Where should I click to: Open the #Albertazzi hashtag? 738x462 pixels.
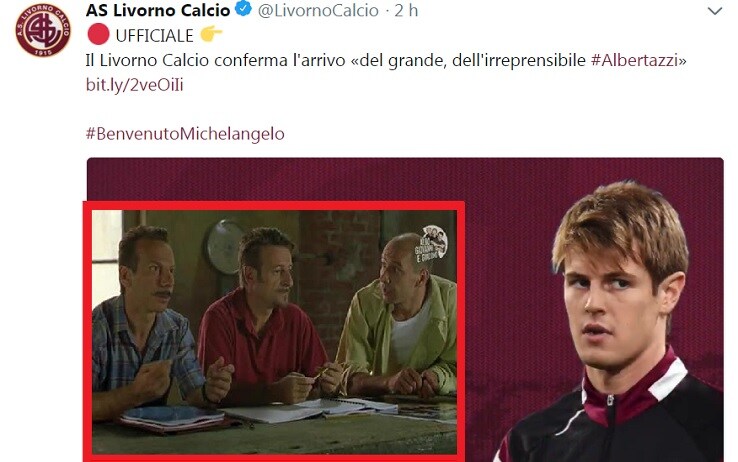pos(634,60)
